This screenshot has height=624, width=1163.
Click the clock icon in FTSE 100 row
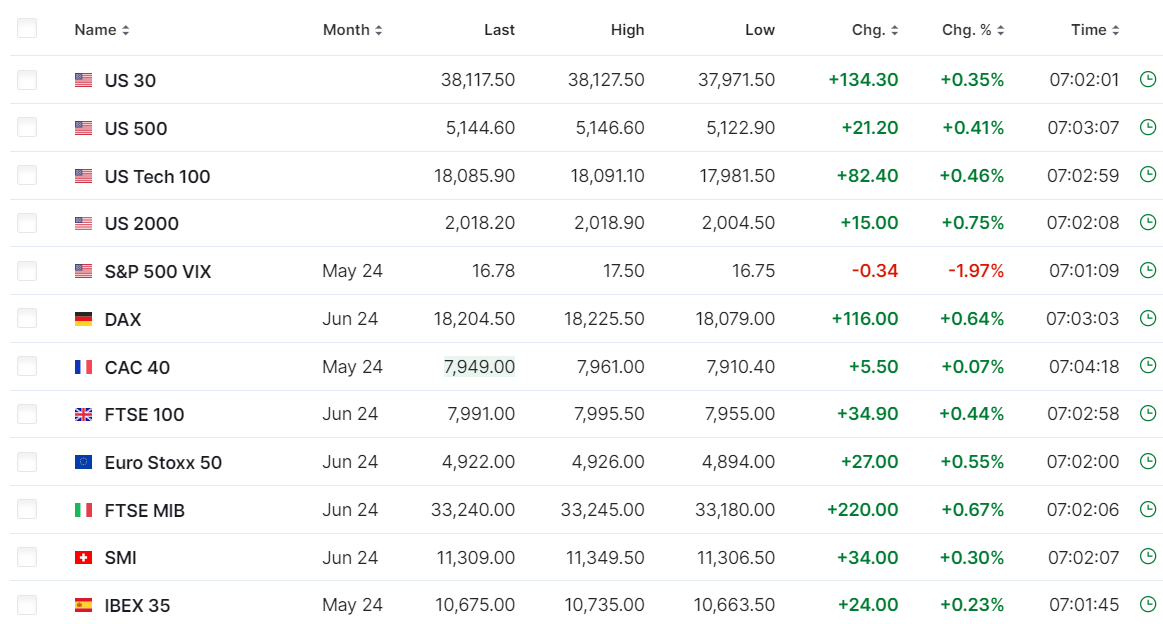tap(1147, 413)
